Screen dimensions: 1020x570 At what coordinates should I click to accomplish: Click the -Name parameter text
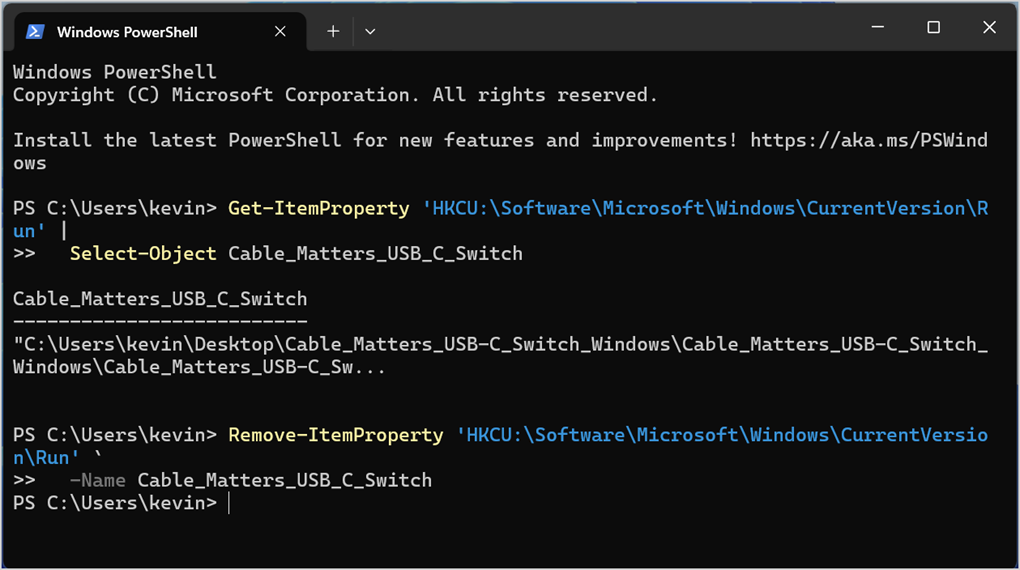tap(98, 480)
